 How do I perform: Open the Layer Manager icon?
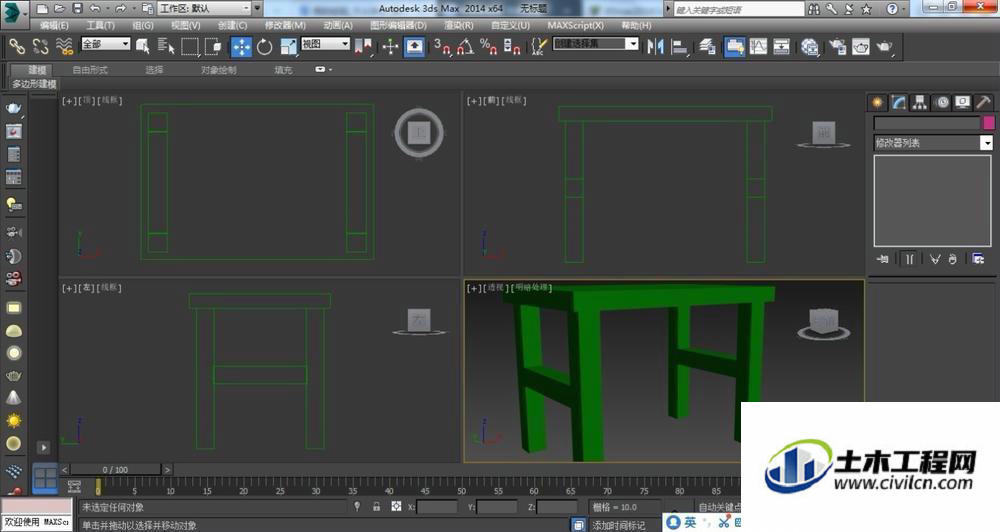(707, 46)
